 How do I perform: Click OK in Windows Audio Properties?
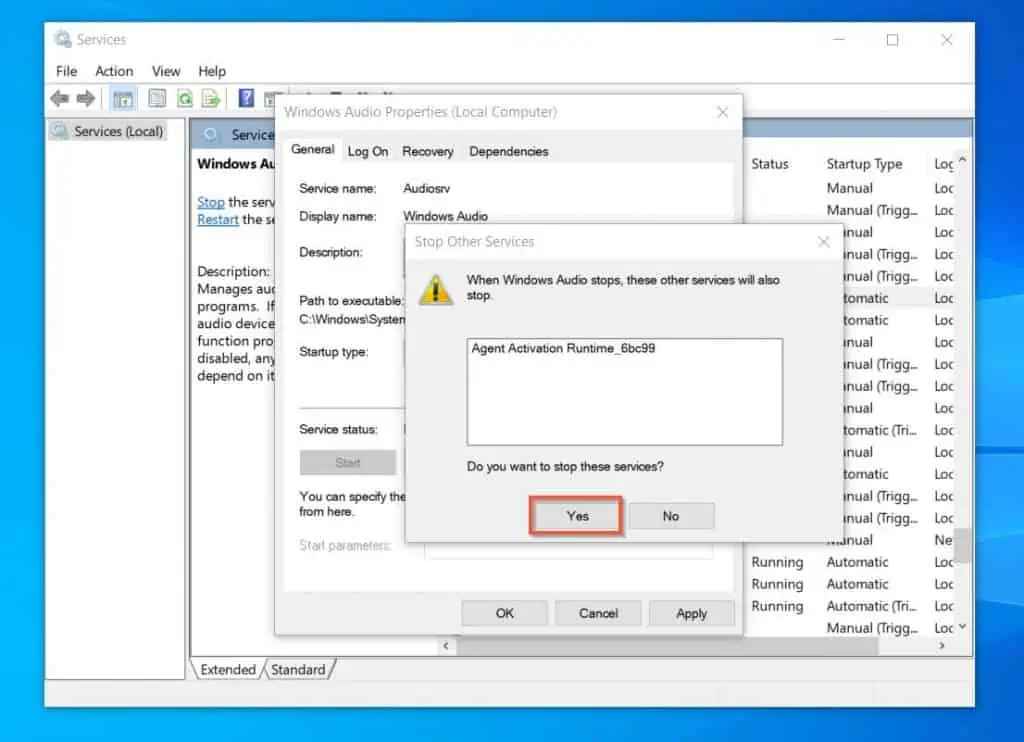click(505, 613)
